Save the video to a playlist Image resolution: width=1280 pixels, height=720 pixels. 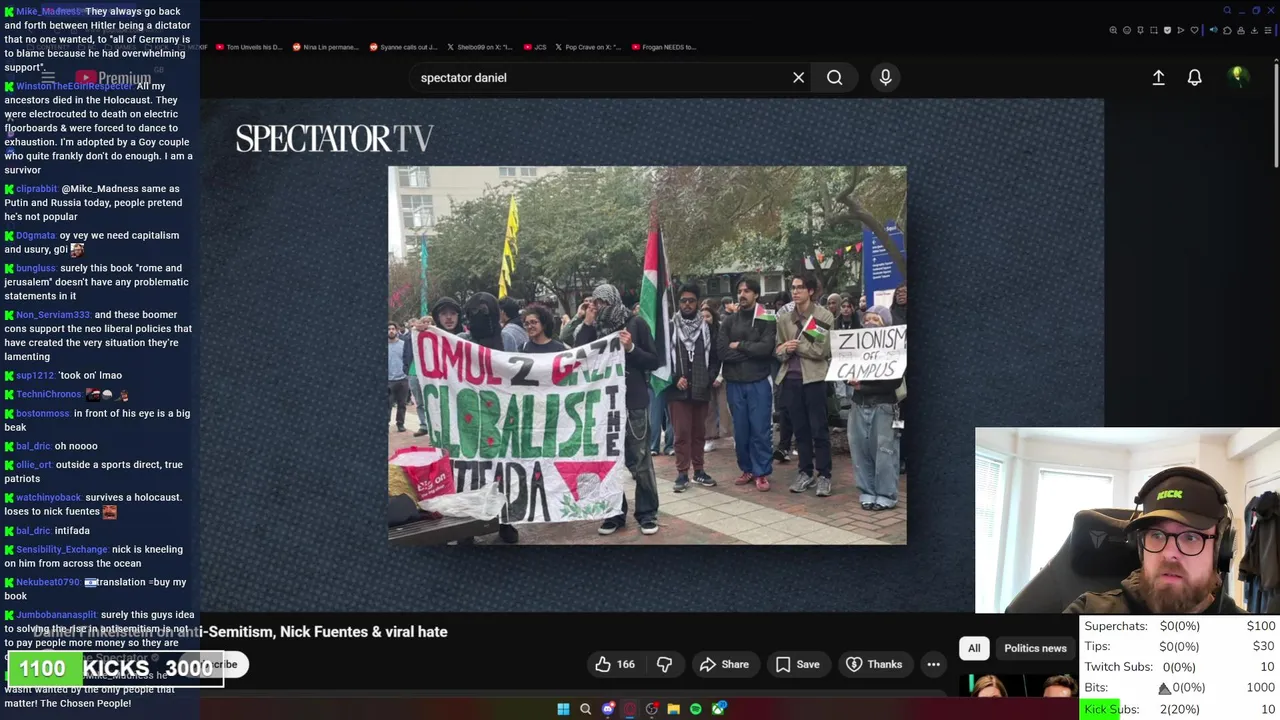point(797,664)
